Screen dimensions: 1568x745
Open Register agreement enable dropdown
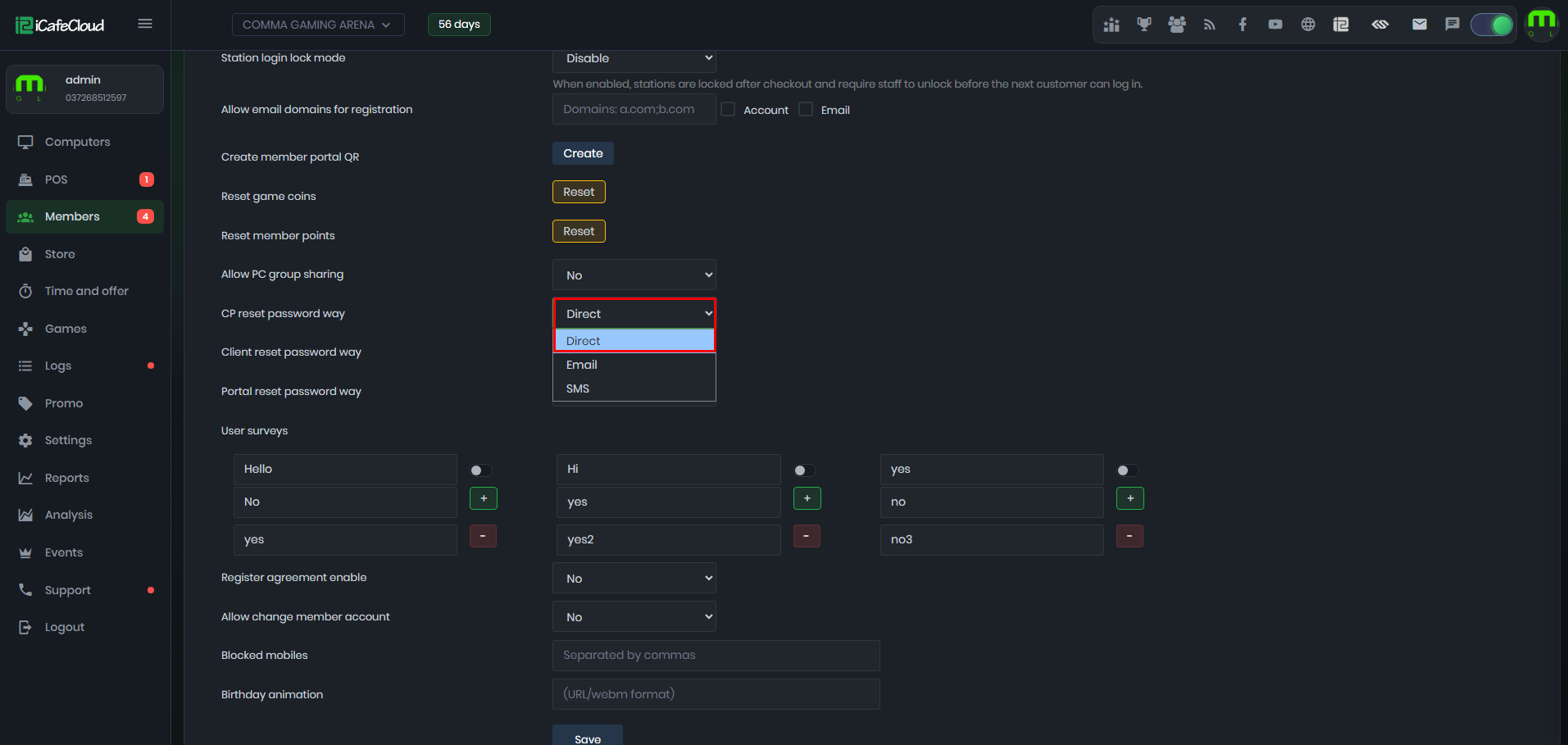click(x=634, y=579)
